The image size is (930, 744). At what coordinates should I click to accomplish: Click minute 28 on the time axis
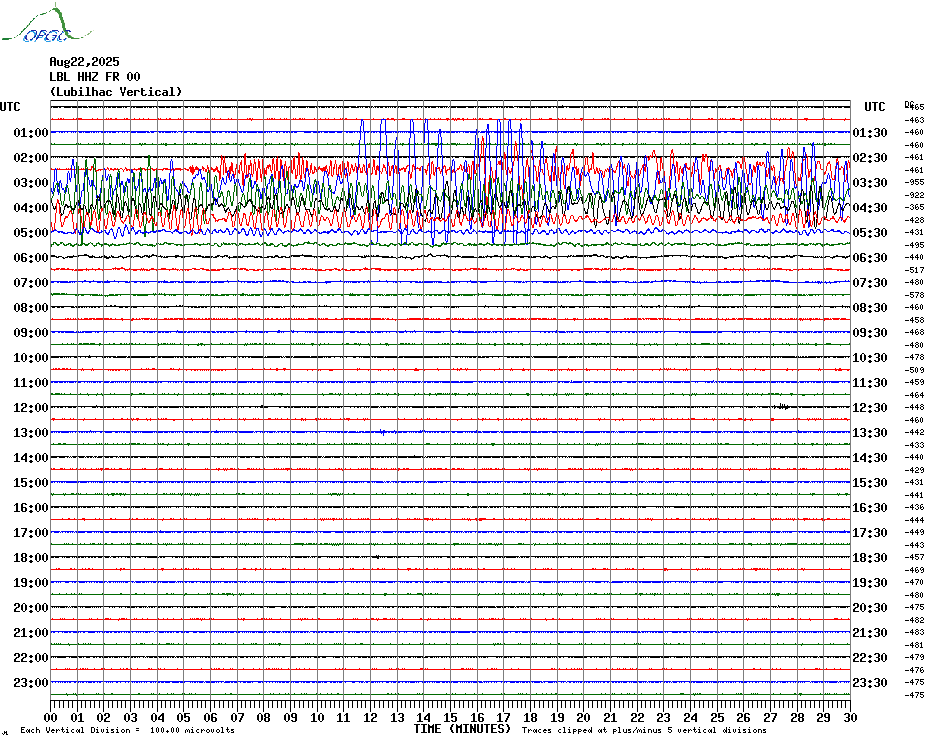coord(797,717)
